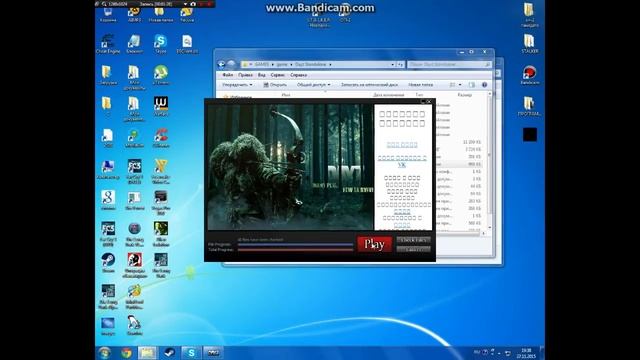This screenshot has height=360, width=640.
Task: Open the Правка menu in Explorer
Action: 245,75
